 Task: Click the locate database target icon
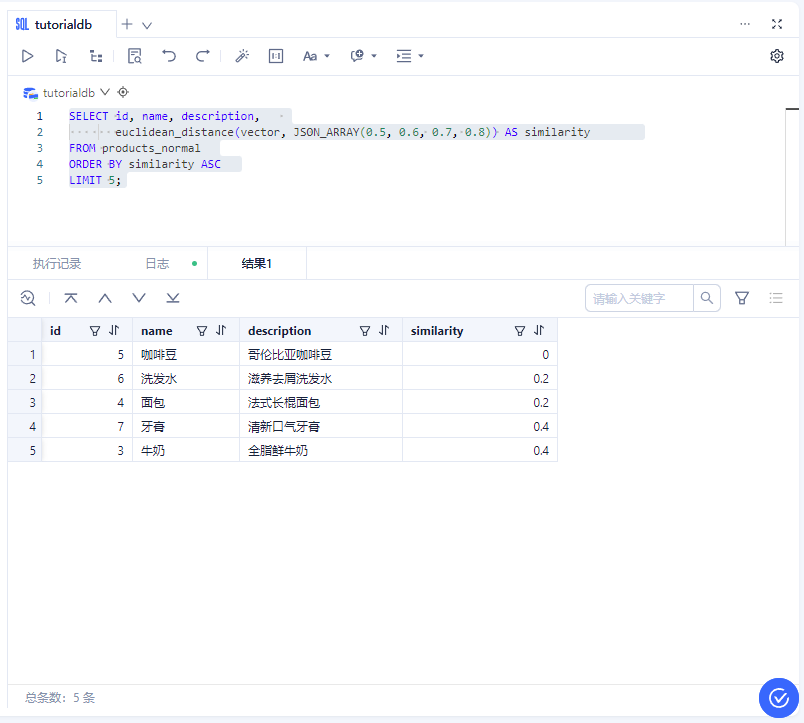pos(123,92)
